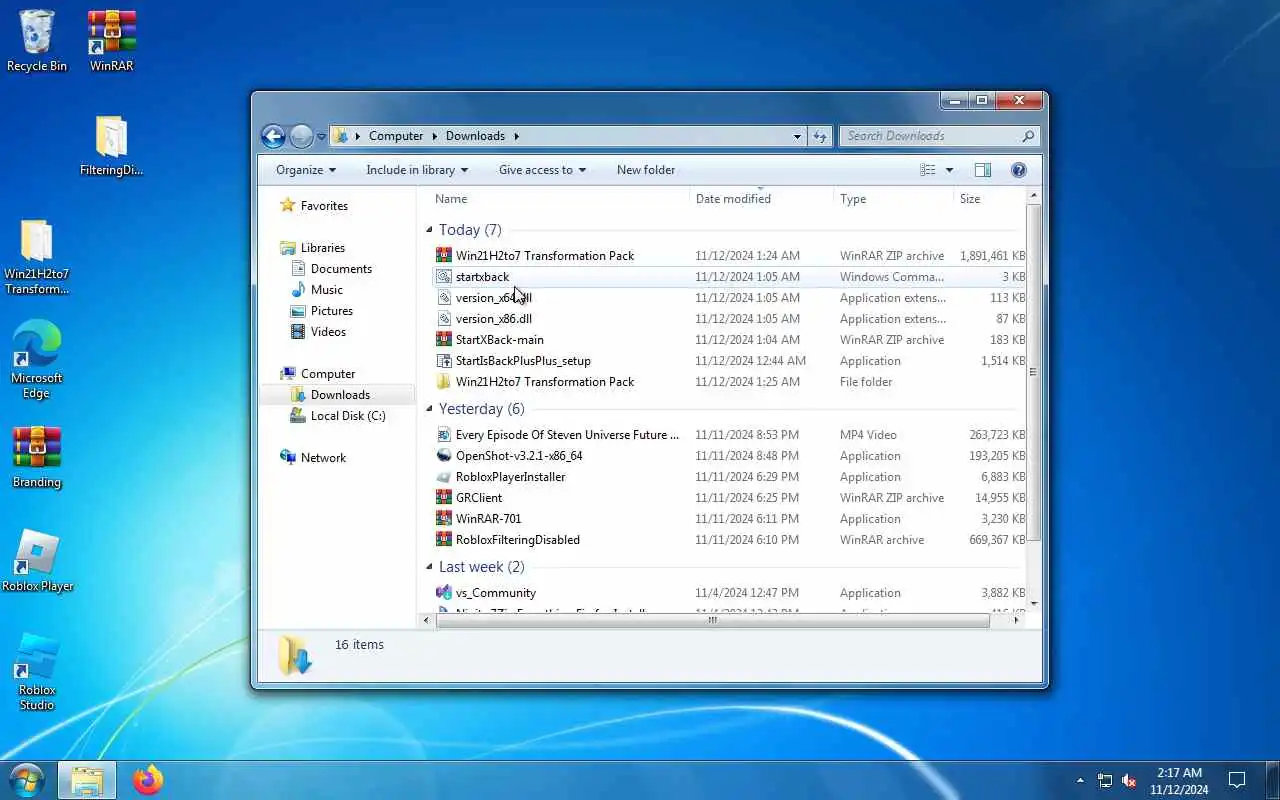
Task: Click the Explorer Forward arrow button
Action: (x=301, y=136)
